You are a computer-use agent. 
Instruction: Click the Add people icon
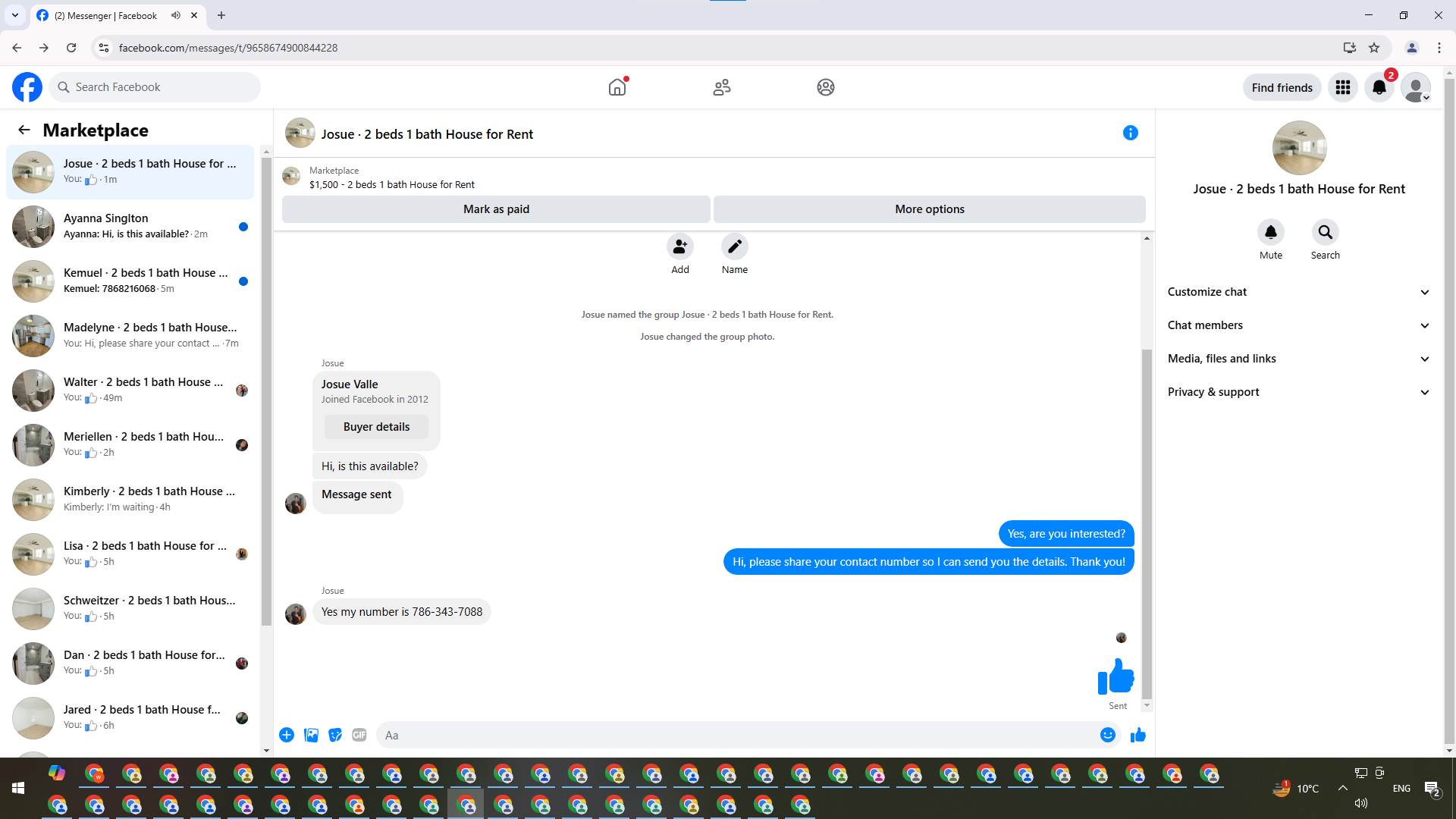[680, 246]
